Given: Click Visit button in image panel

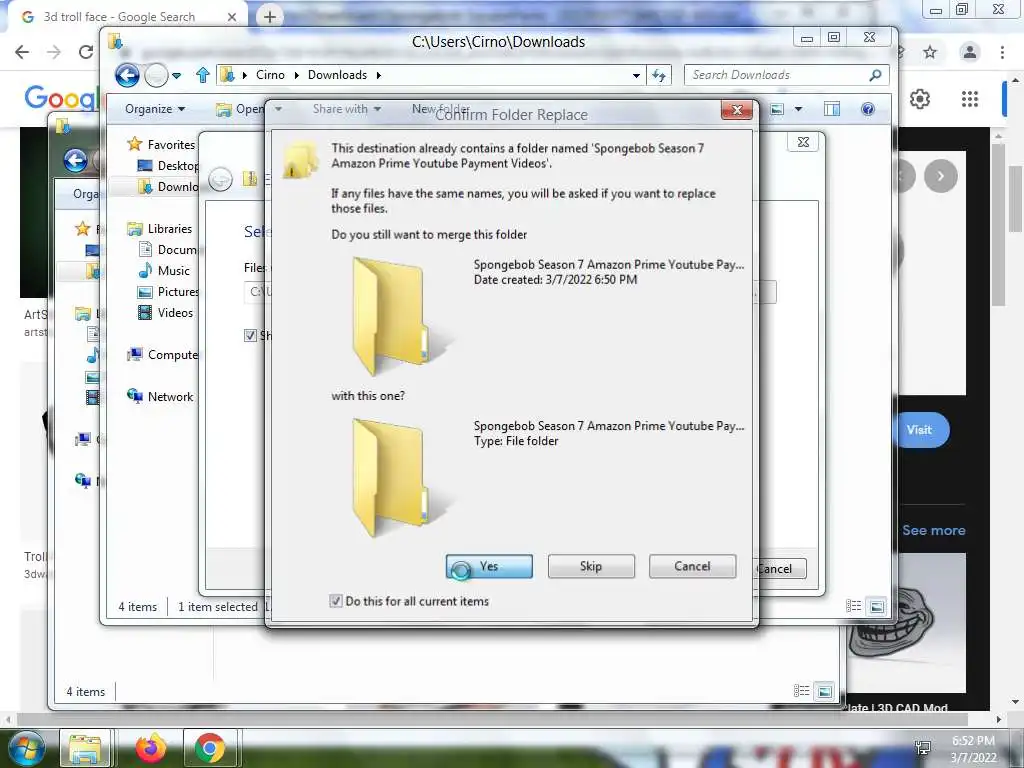Looking at the screenshot, I should point(921,430).
